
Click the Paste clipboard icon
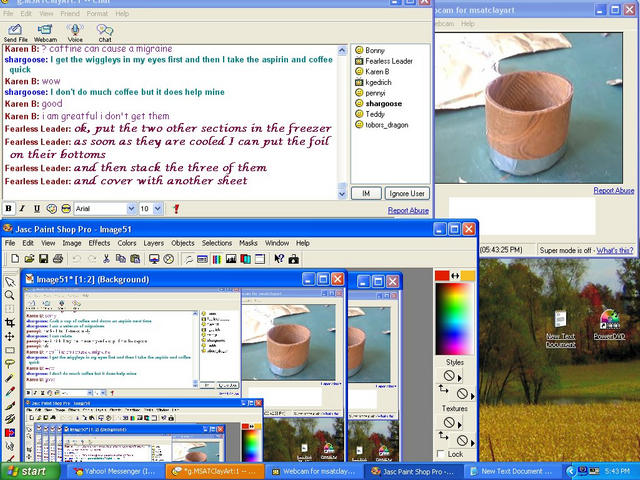coord(135,259)
